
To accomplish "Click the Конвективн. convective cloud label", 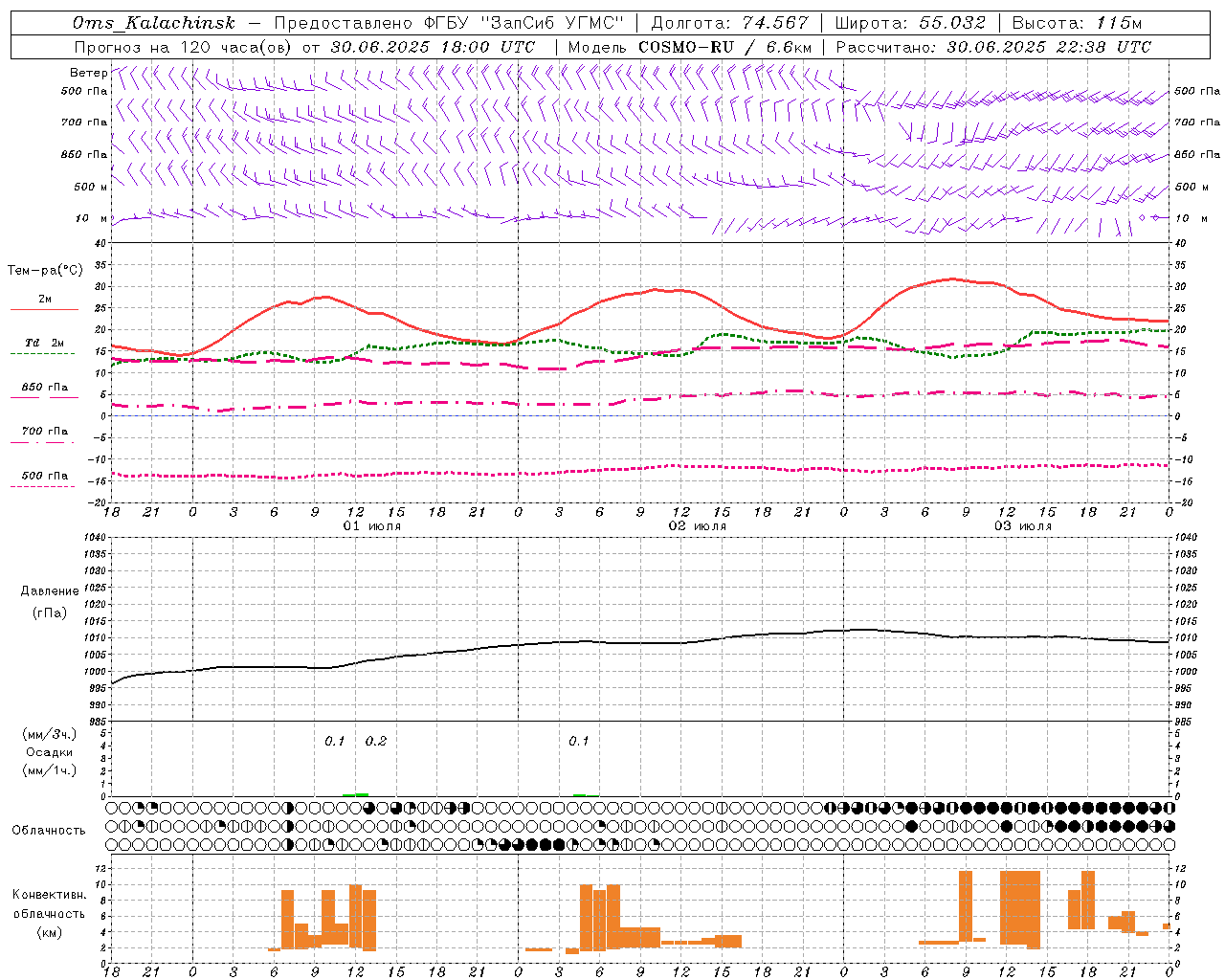I will [x=50, y=895].
